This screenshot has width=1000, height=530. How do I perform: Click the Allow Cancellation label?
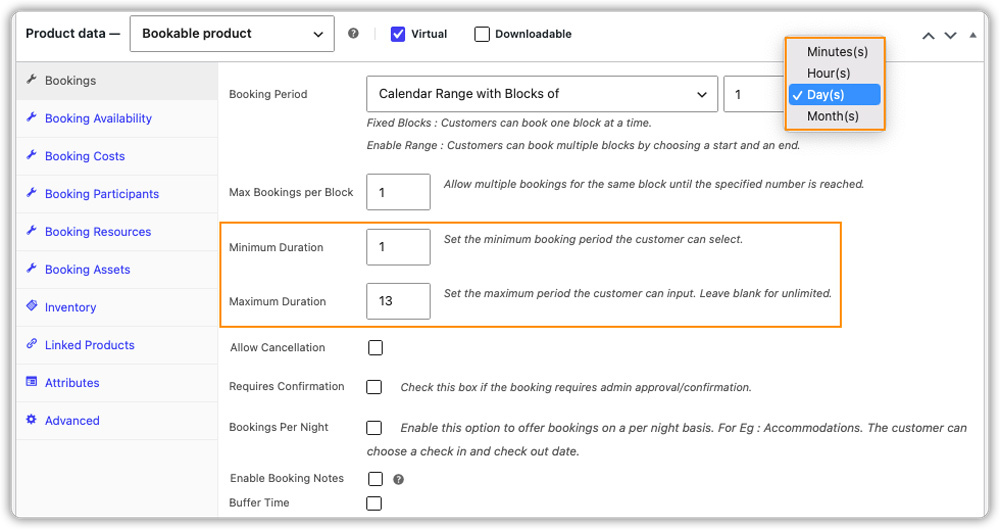pos(277,348)
